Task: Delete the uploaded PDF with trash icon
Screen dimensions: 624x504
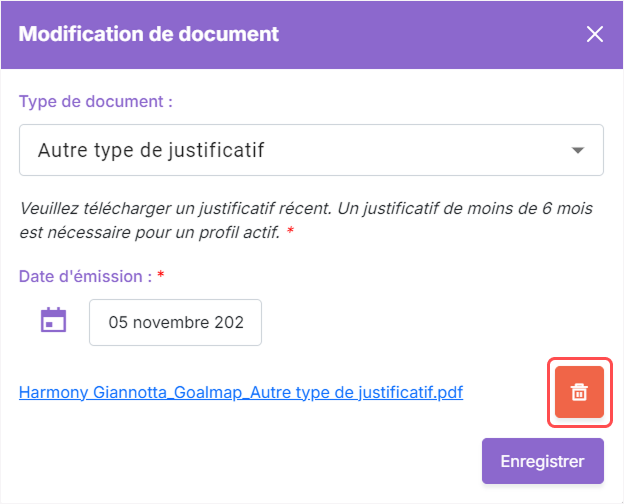Action: click(x=579, y=392)
